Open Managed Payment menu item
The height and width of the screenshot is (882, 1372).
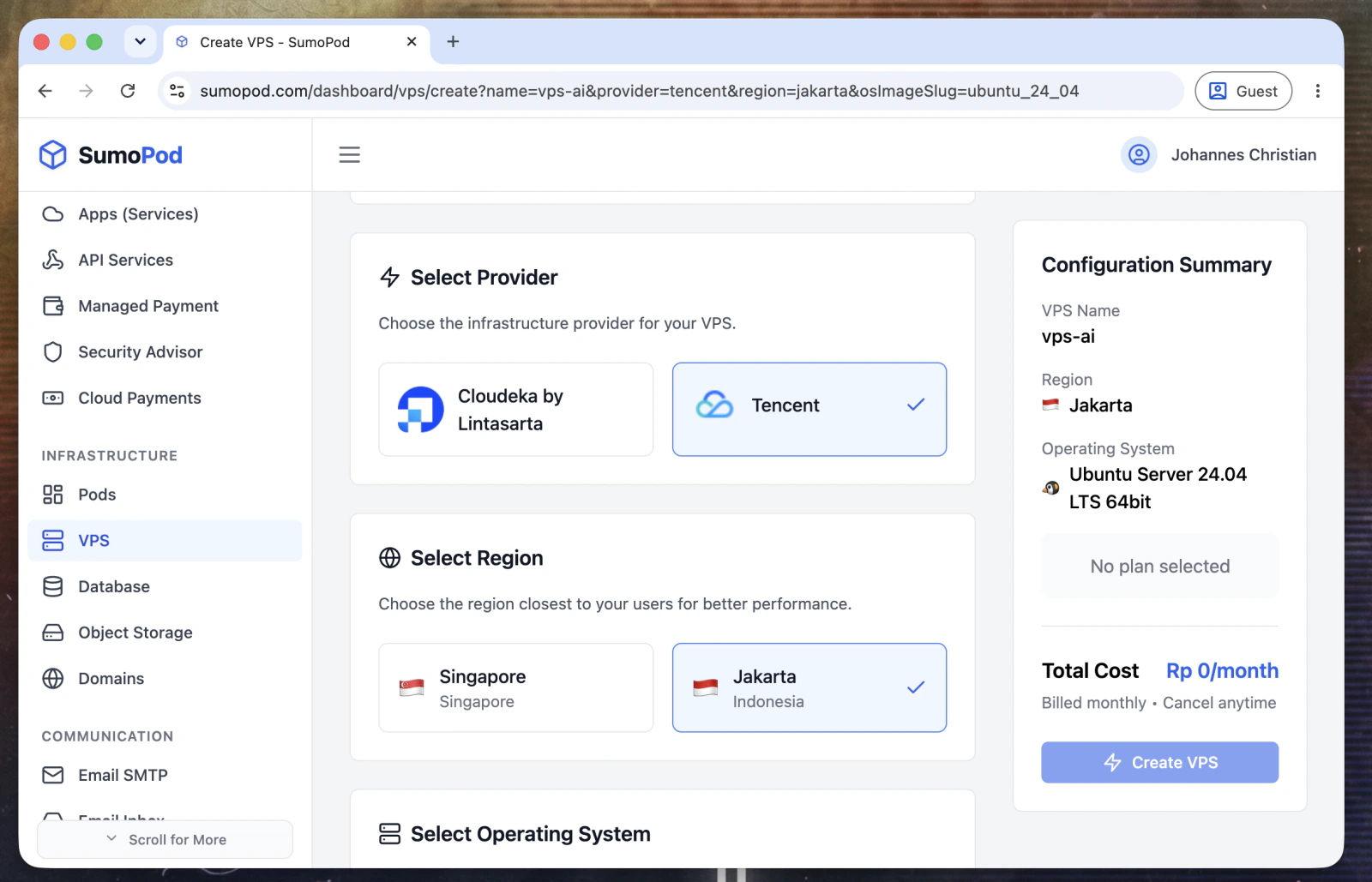point(165,306)
